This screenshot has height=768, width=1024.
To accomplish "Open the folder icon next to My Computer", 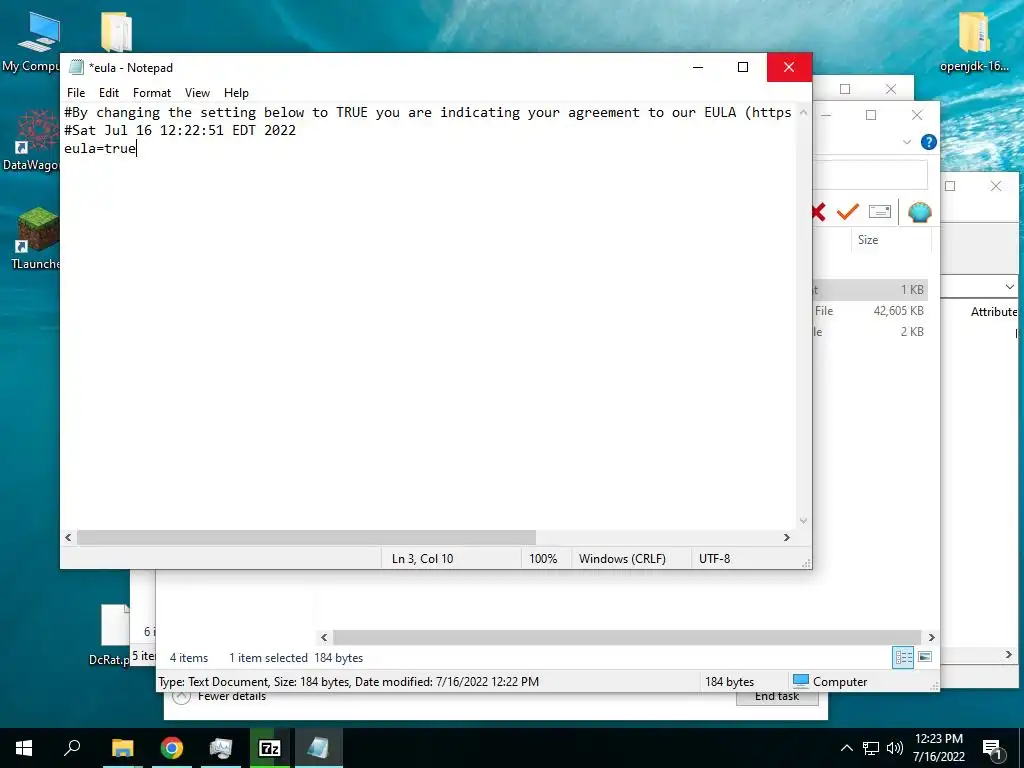I will [116, 31].
